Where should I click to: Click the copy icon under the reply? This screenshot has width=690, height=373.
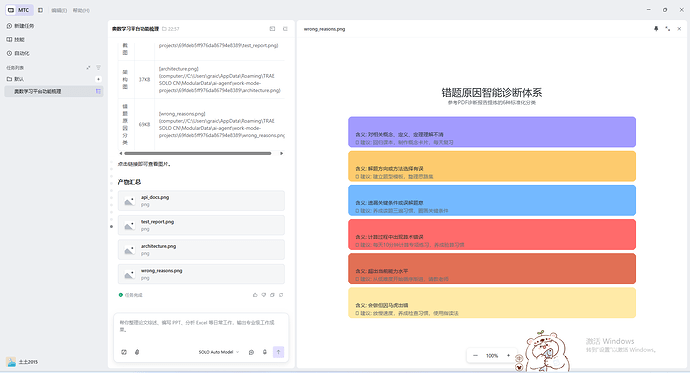pyautogui.click(x=272, y=295)
